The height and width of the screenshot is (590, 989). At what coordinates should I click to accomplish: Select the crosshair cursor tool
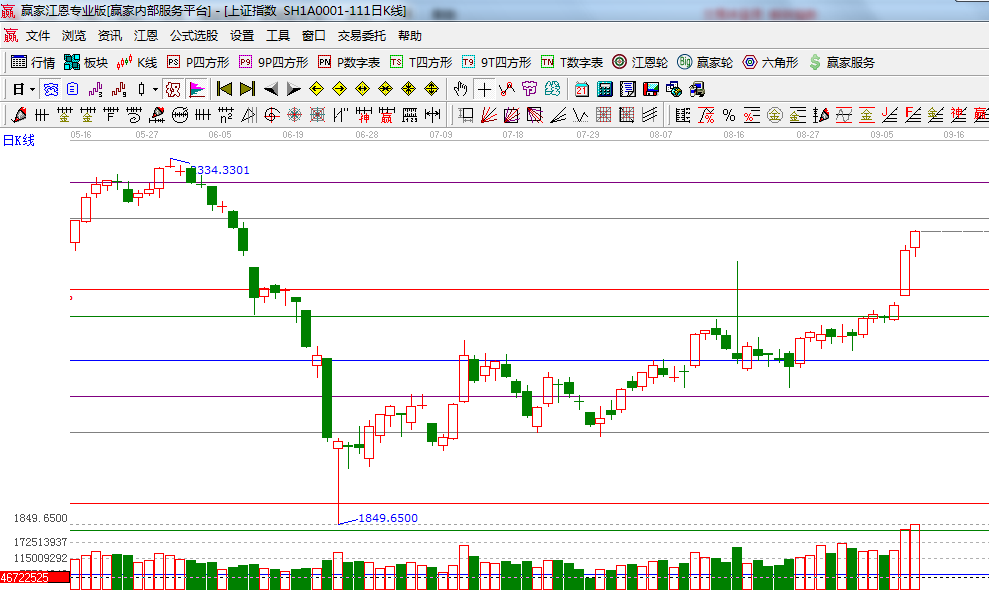pyautogui.click(x=485, y=89)
